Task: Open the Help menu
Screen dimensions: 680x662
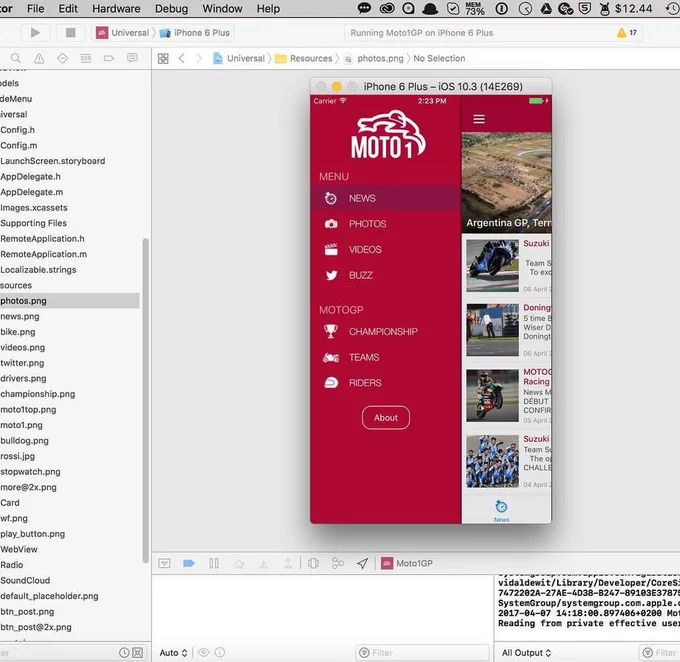Action: click(268, 9)
